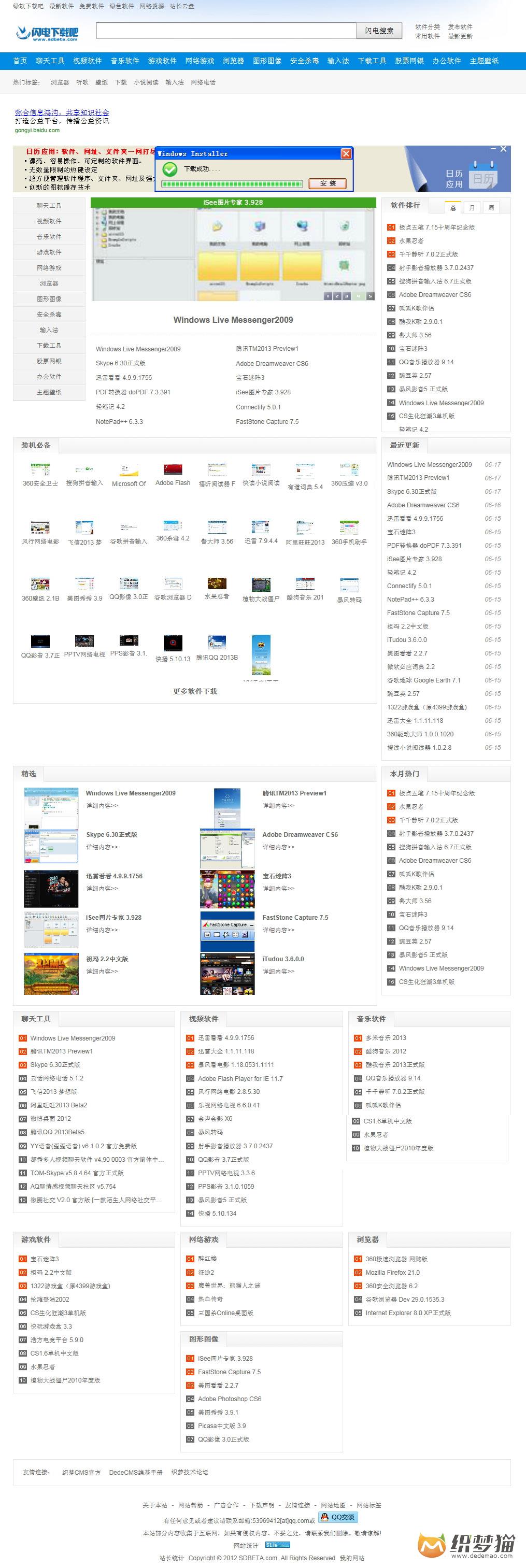Open 详细内容>> under Skype 6.30正式版
The height and width of the screenshot is (1568, 526).
(x=102, y=847)
